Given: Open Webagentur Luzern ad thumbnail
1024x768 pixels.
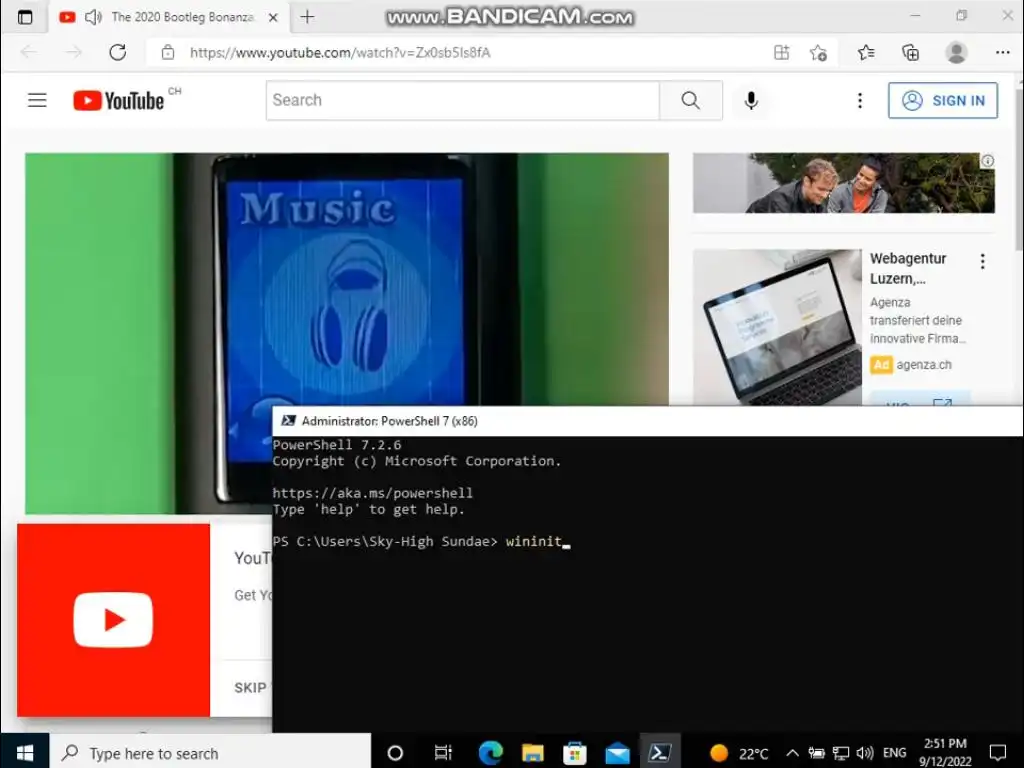Looking at the screenshot, I should pos(777,327).
